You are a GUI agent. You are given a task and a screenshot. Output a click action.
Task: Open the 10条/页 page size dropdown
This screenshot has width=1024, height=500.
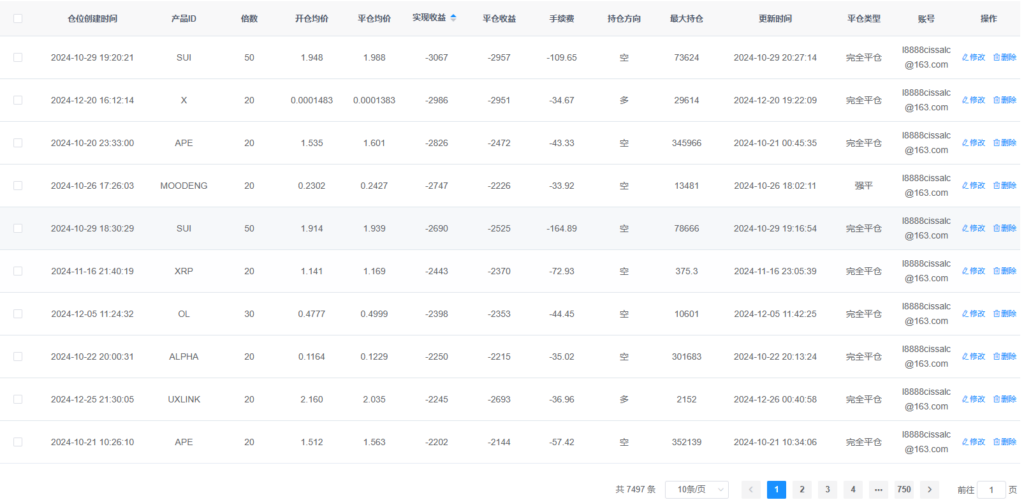pos(696,489)
